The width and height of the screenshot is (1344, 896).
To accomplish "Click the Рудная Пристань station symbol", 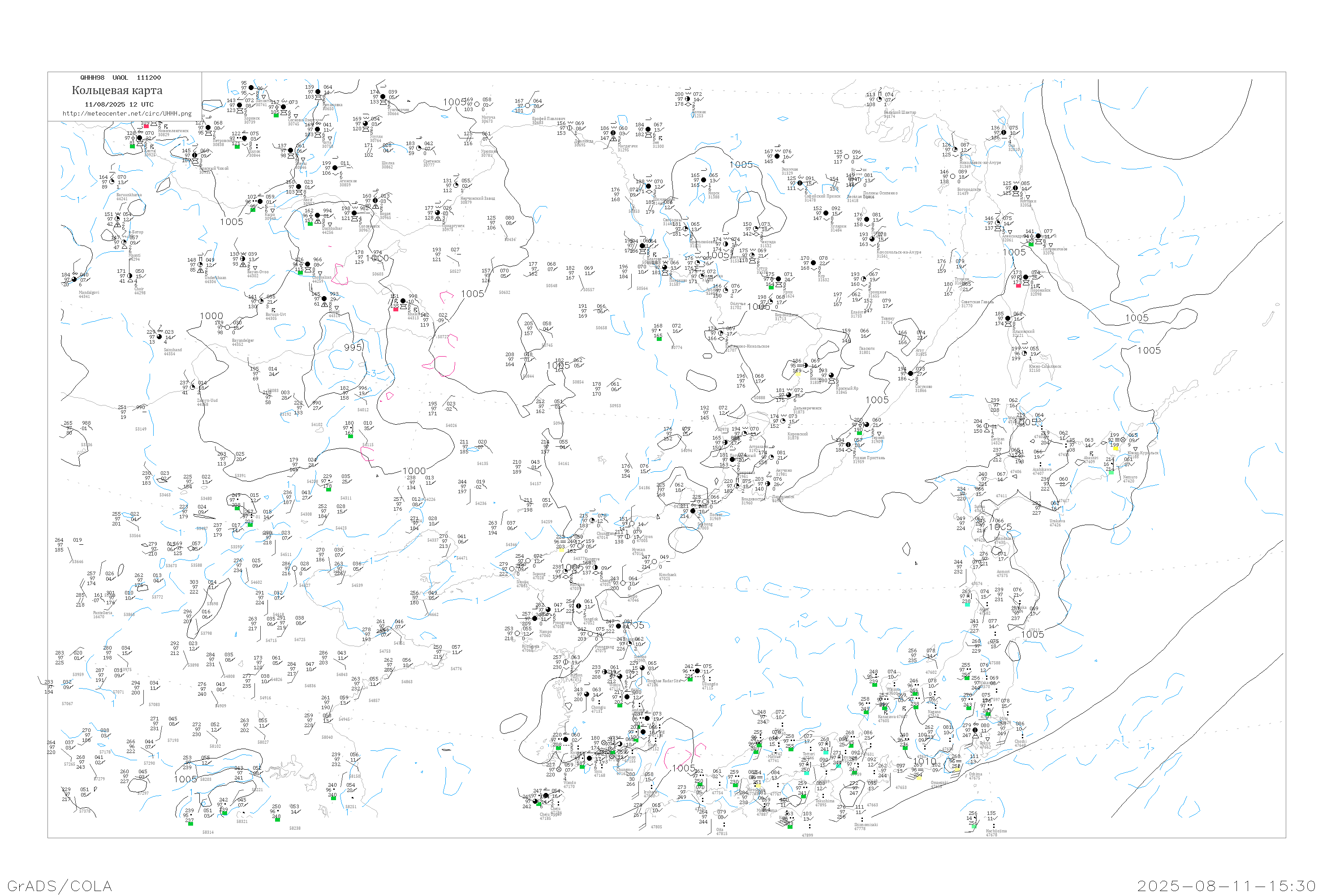I will (849, 444).
